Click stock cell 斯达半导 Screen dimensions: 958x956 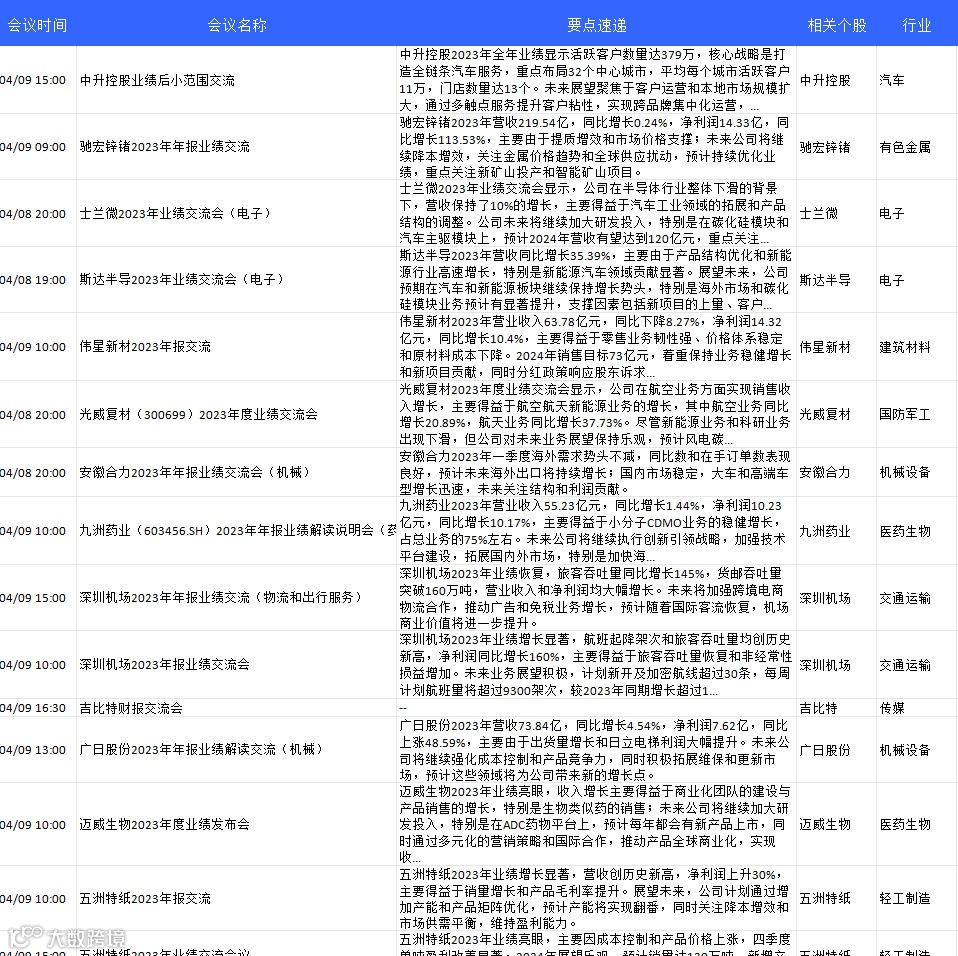click(x=825, y=280)
